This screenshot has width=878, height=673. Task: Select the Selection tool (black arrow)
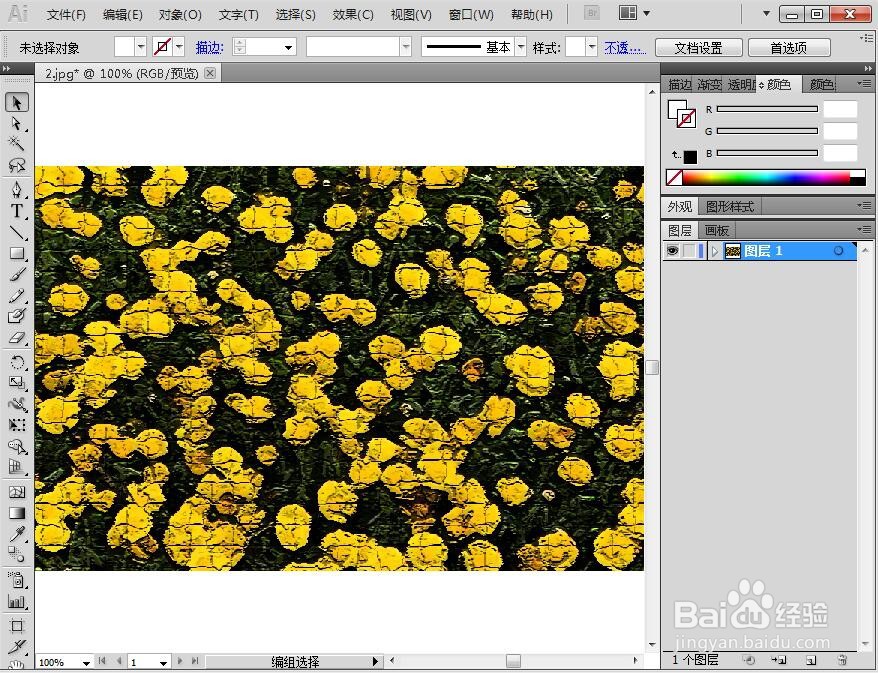[17, 102]
